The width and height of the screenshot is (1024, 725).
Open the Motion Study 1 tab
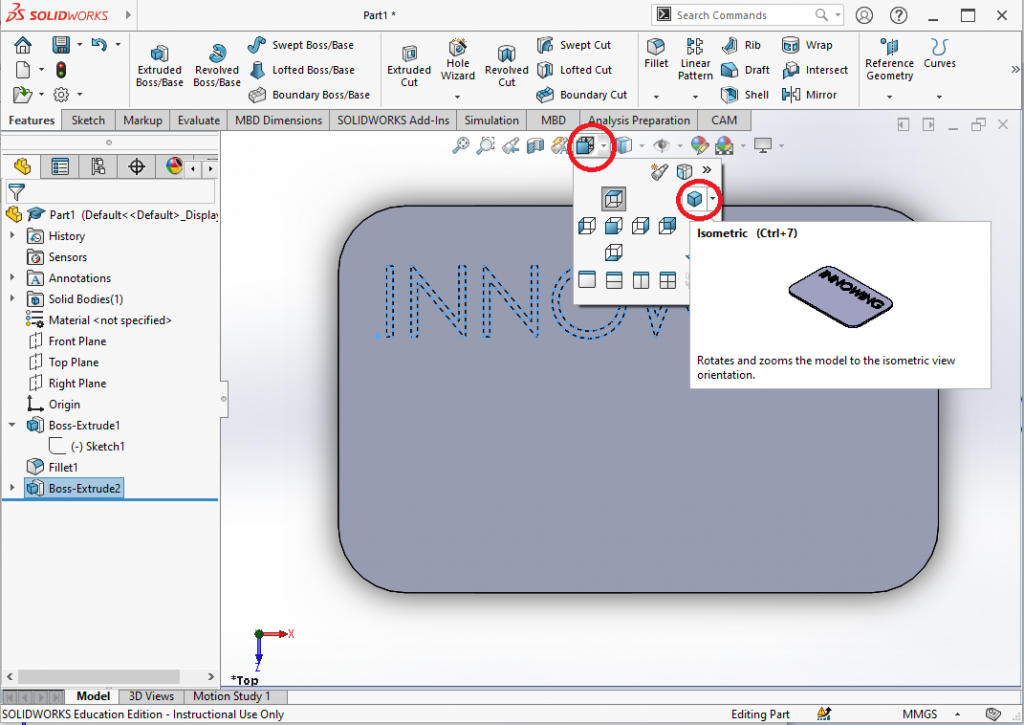tap(231, 696)
